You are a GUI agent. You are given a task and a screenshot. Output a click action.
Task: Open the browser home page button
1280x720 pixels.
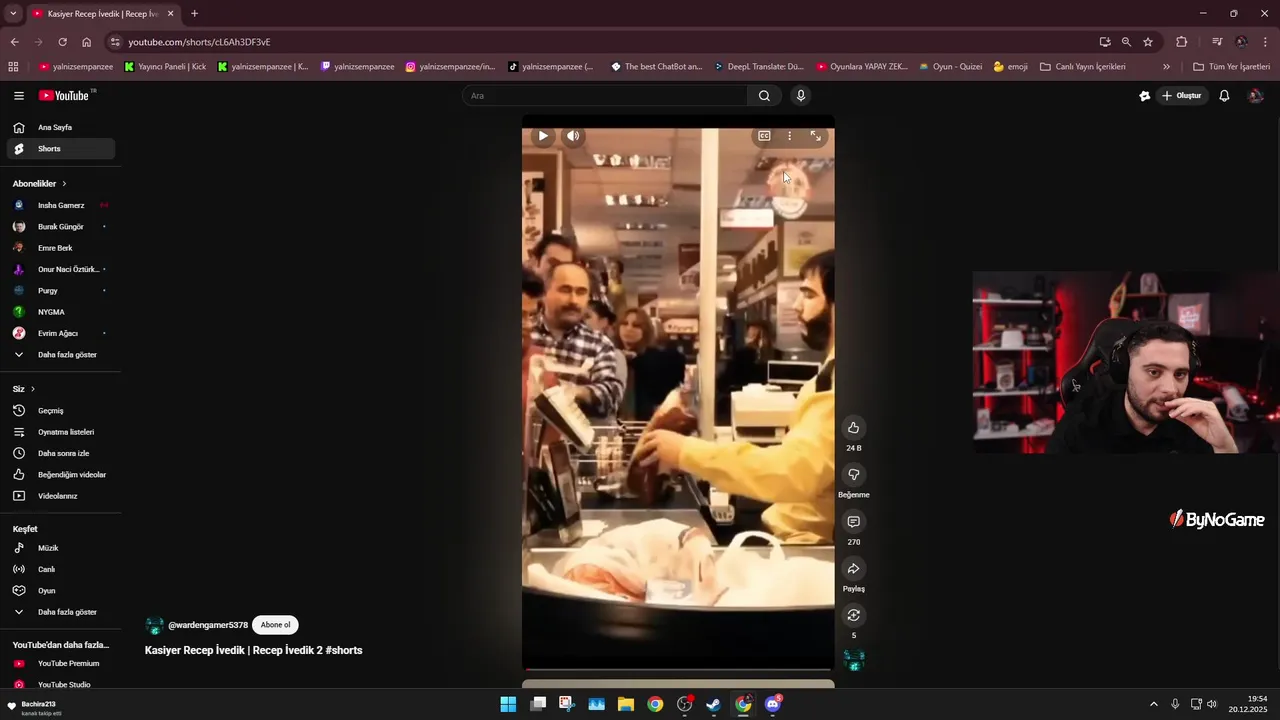point(87,42)
